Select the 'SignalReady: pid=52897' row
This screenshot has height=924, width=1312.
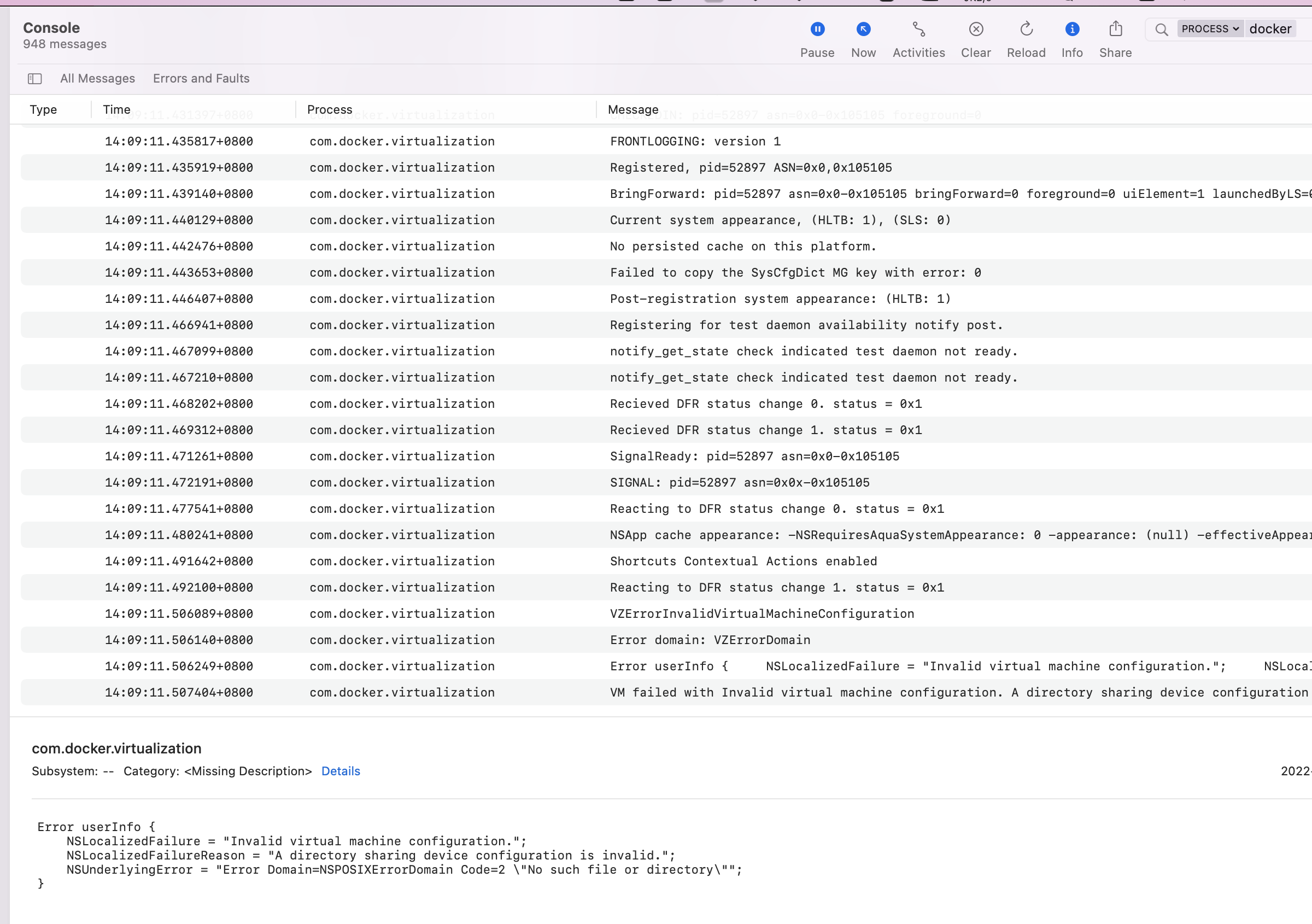666,457
